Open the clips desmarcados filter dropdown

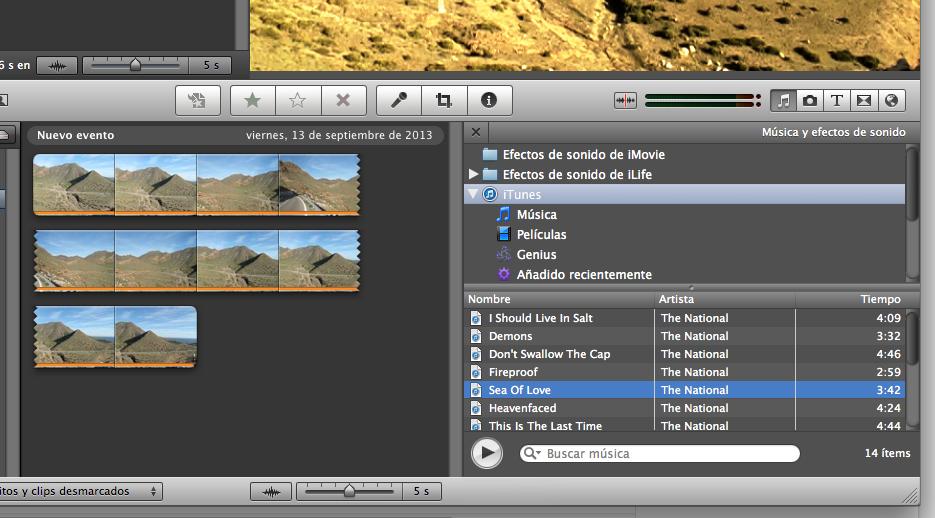(80, 491)
